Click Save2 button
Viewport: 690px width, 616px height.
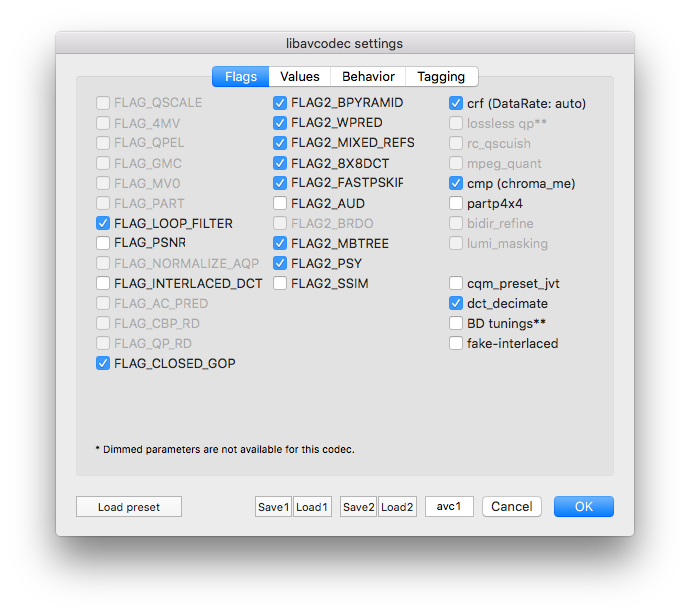pos(359,507)
